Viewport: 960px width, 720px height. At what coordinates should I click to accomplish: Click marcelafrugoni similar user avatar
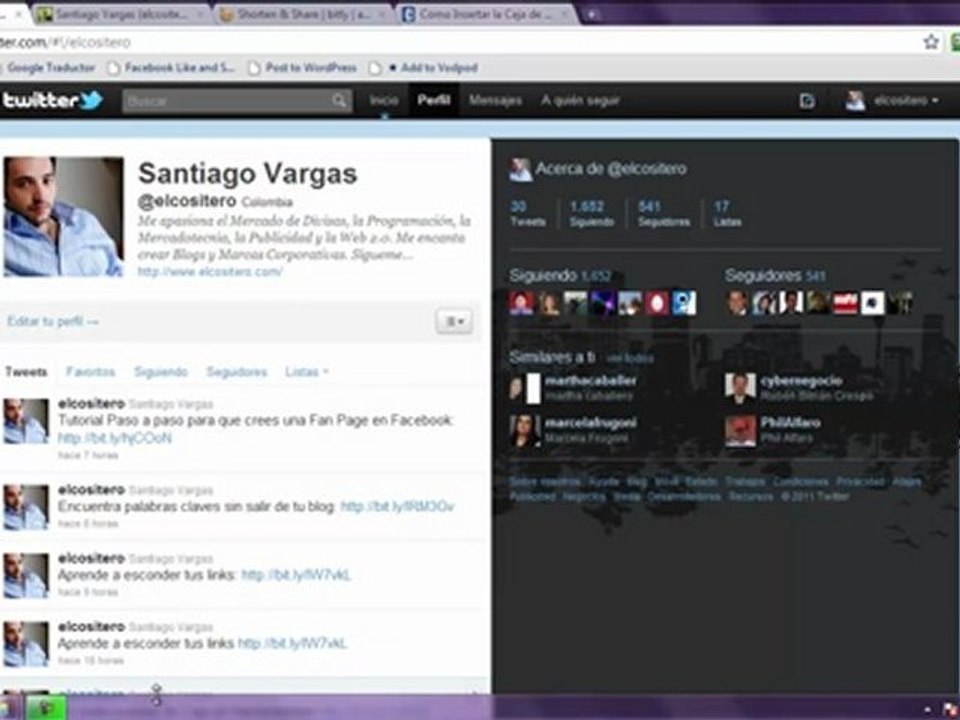[x=525, y=430]
